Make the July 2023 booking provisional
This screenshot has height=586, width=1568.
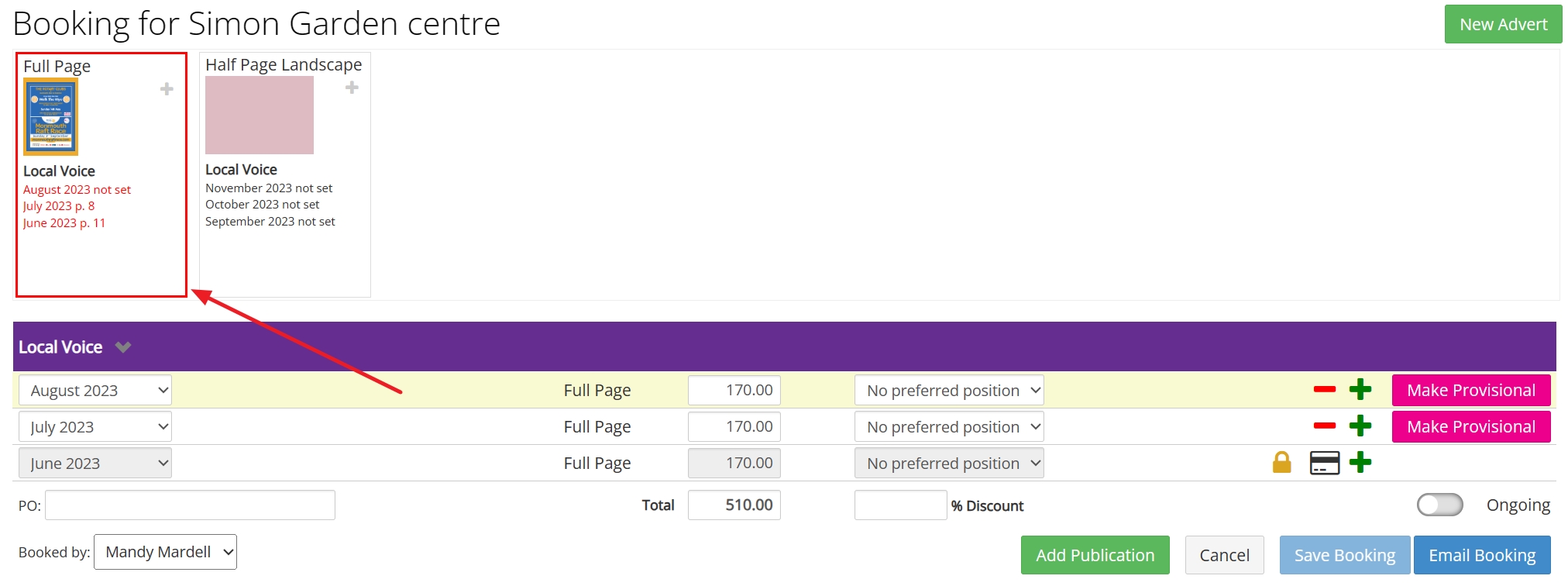1471,426
